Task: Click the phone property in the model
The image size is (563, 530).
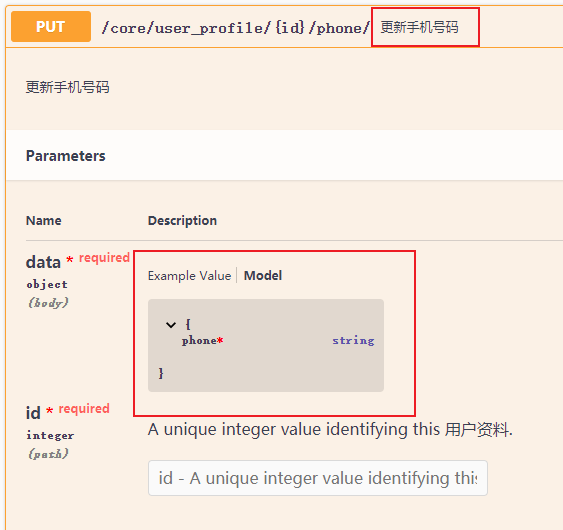Action: pyautogui.click(x=199, y=341)
